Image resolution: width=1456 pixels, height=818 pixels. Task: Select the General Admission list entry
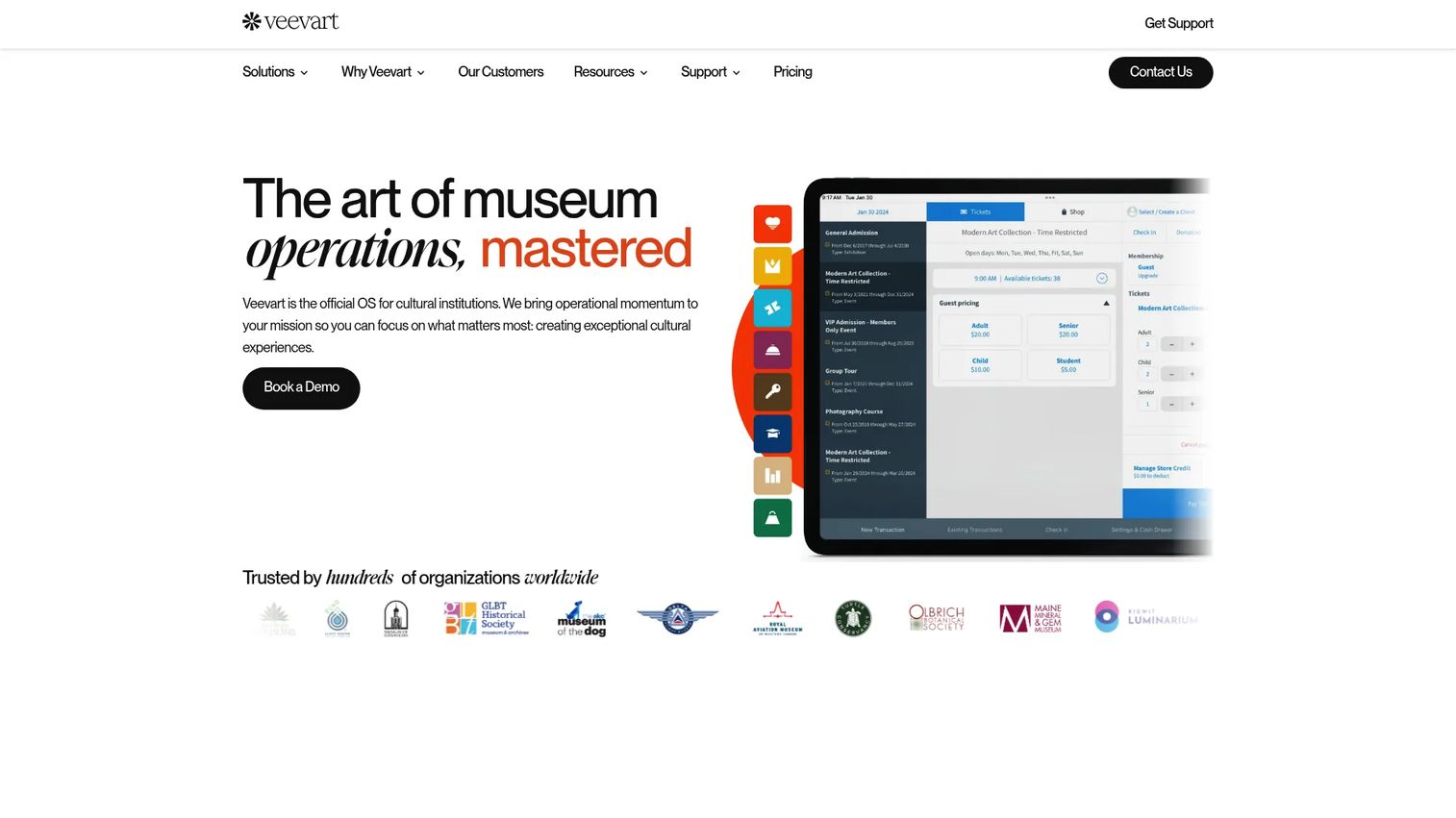point(872,241)
